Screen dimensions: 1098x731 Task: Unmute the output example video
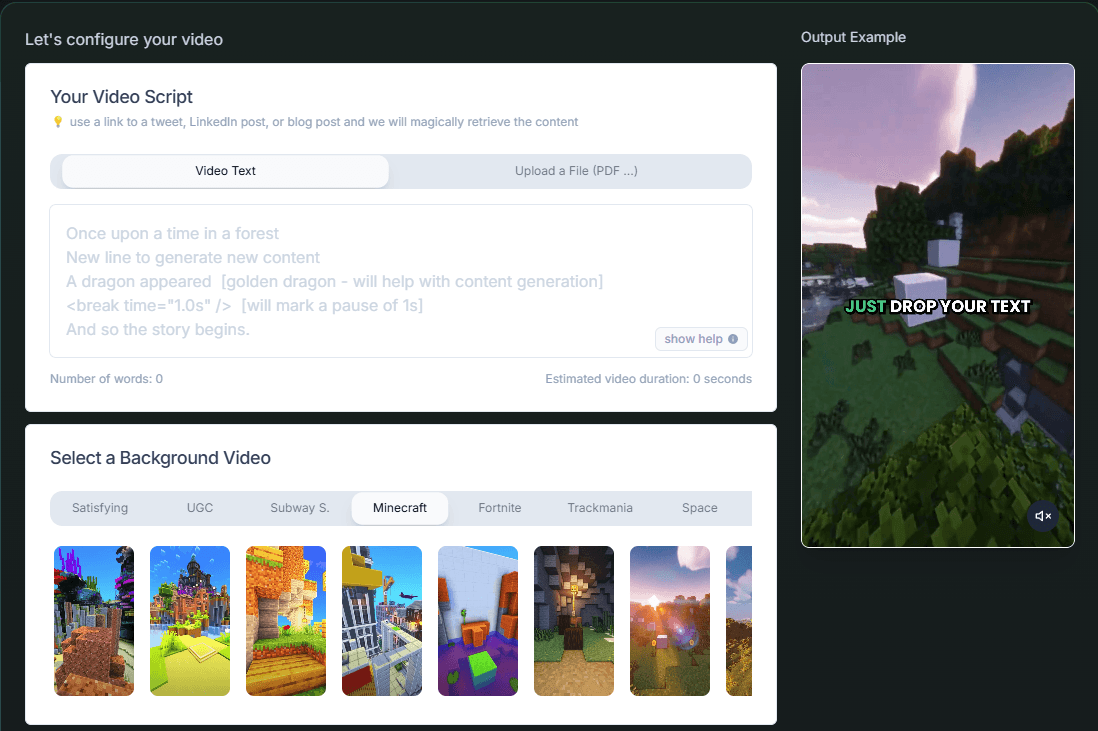point(1043,516)
